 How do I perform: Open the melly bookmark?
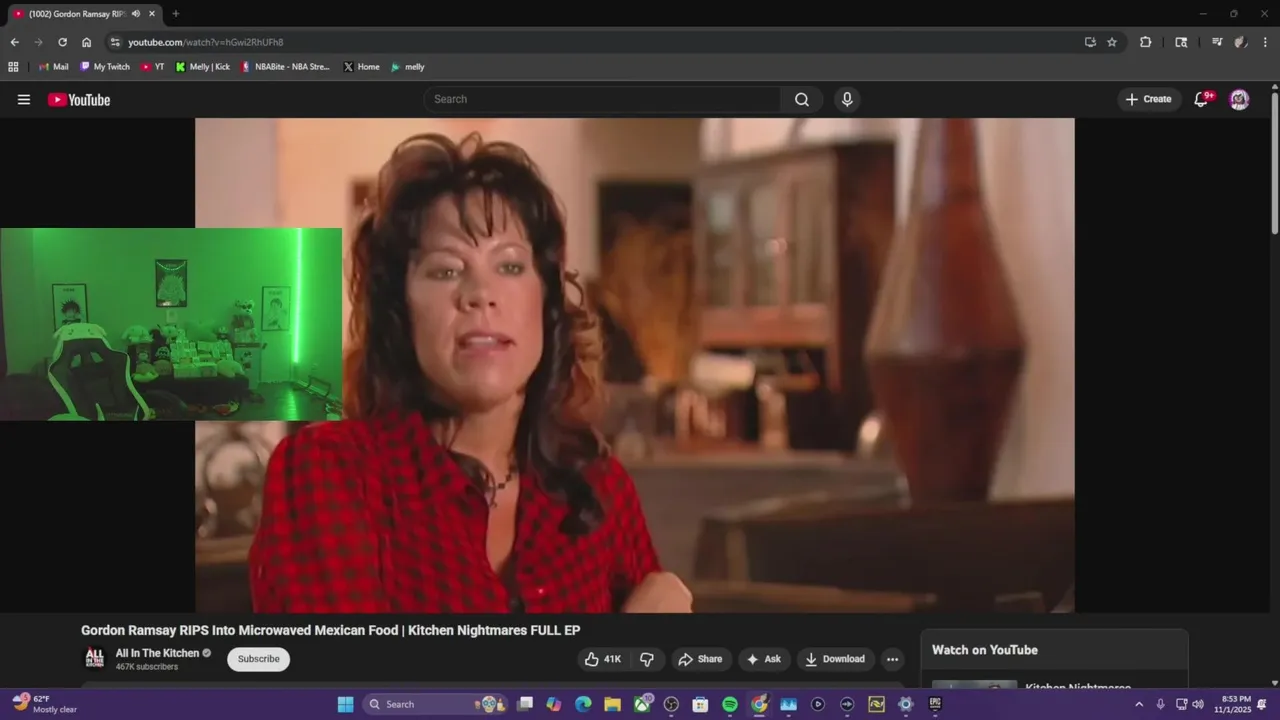[407, 67]
